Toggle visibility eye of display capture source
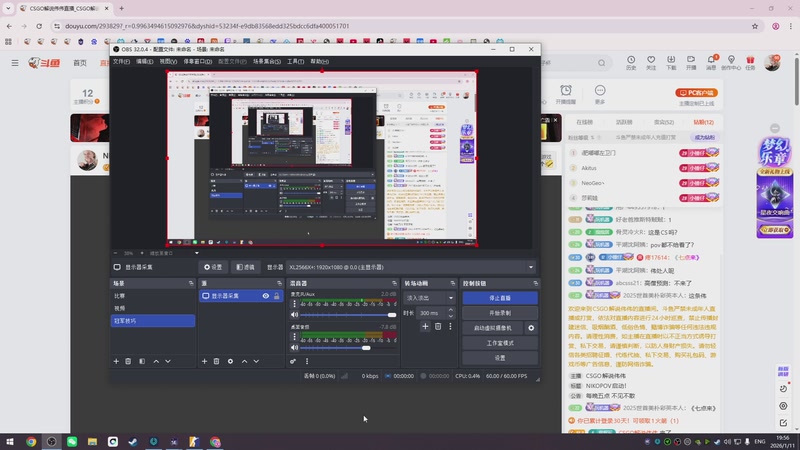Screen dimensions: 800x450 (266, 296)
